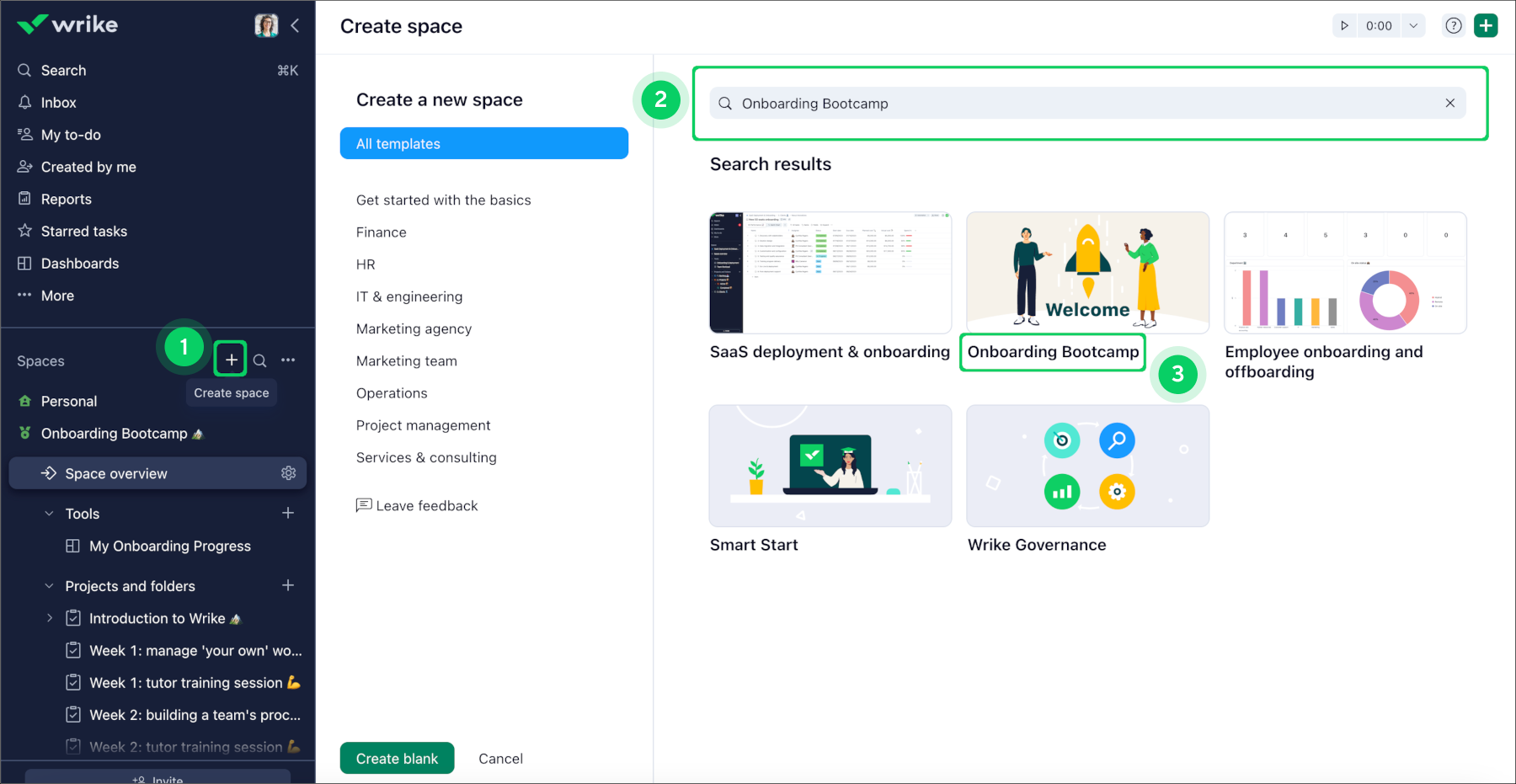The width and height of the screenshot is (1516, 784).
Task: Open the timer dropdown arrow
Action: point(1413,26)
